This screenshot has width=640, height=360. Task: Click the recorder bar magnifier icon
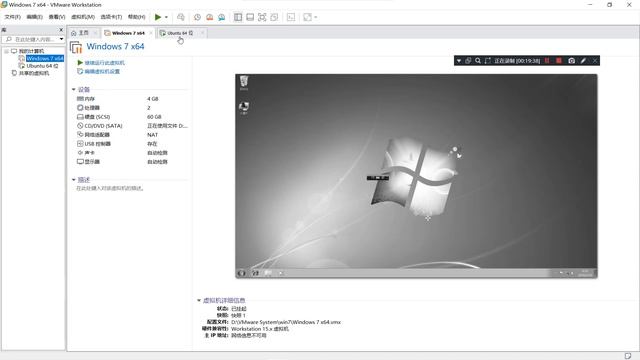click(478, 60)
